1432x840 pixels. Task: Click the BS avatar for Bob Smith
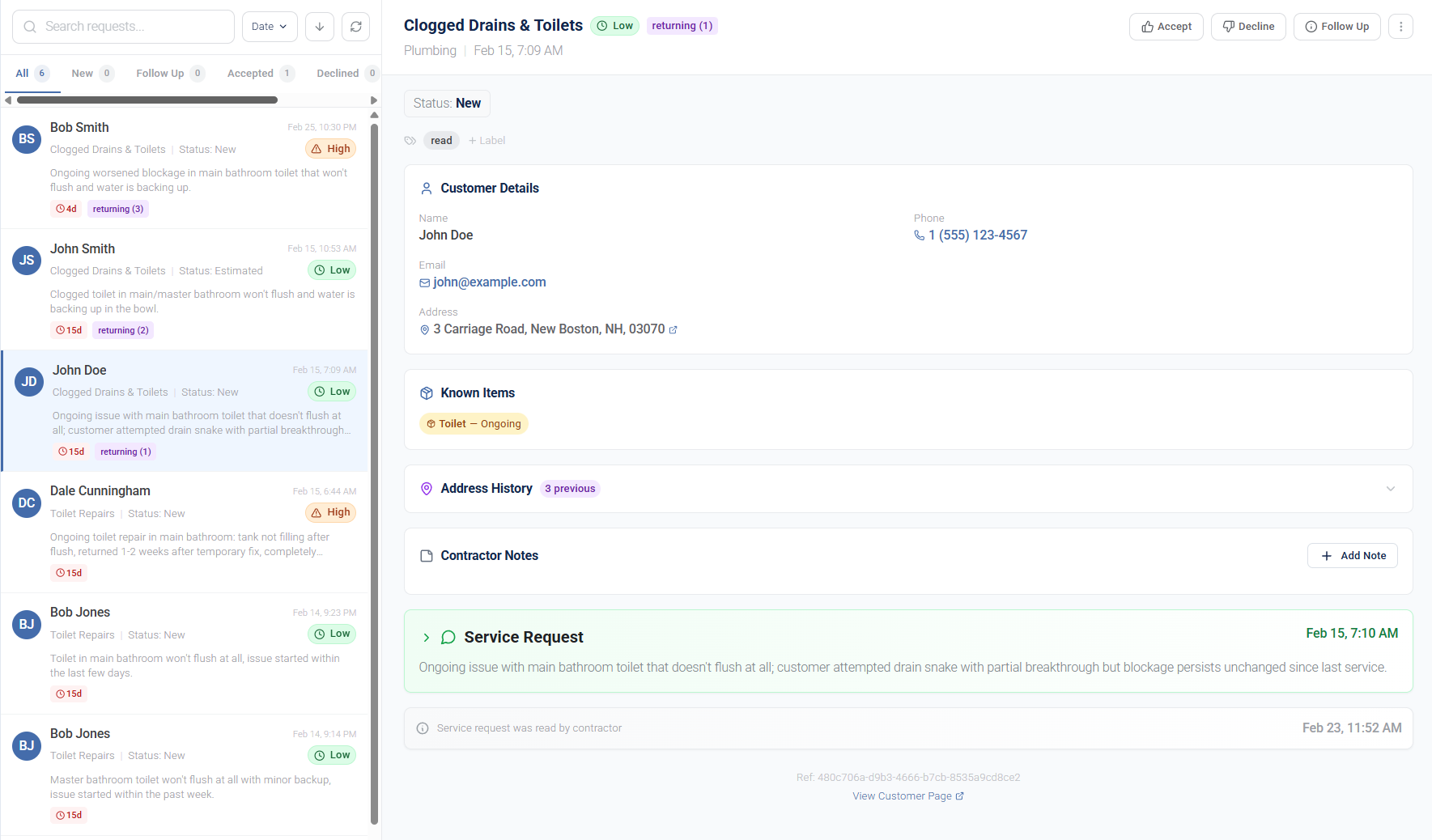point(27,139)
